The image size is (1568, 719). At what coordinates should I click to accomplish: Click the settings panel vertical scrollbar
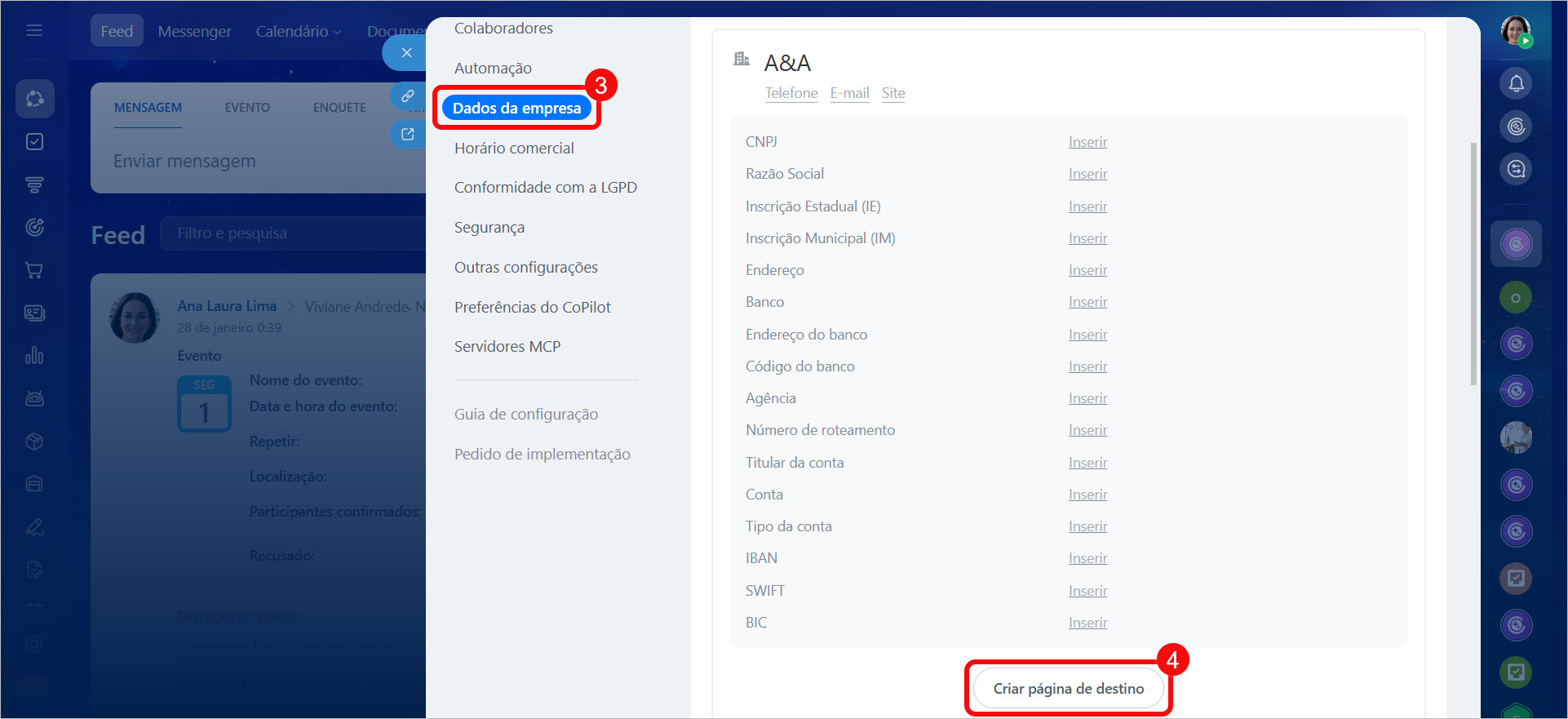[x=1473, y=263]
